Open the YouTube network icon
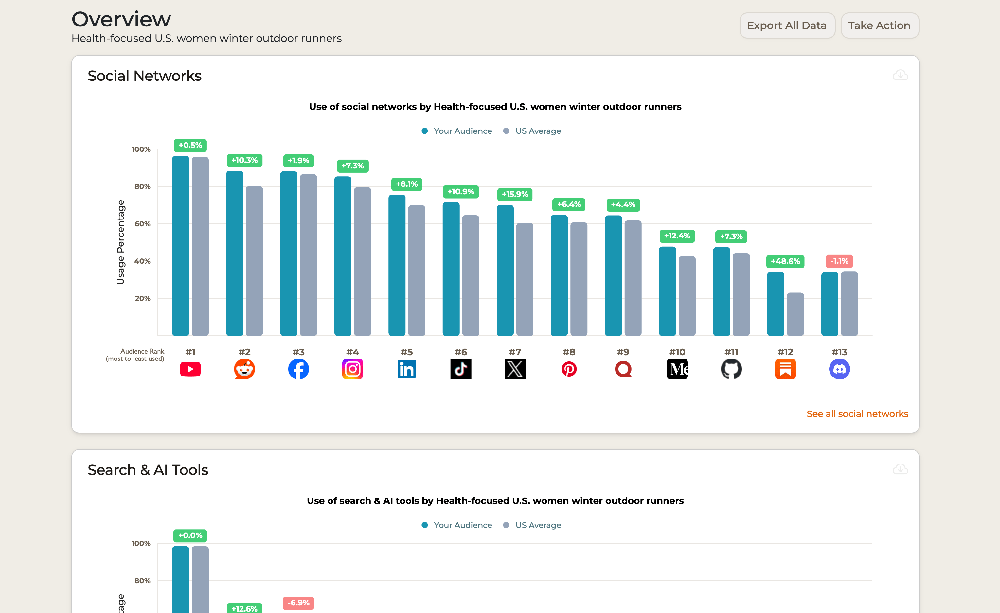 (190, 368)
